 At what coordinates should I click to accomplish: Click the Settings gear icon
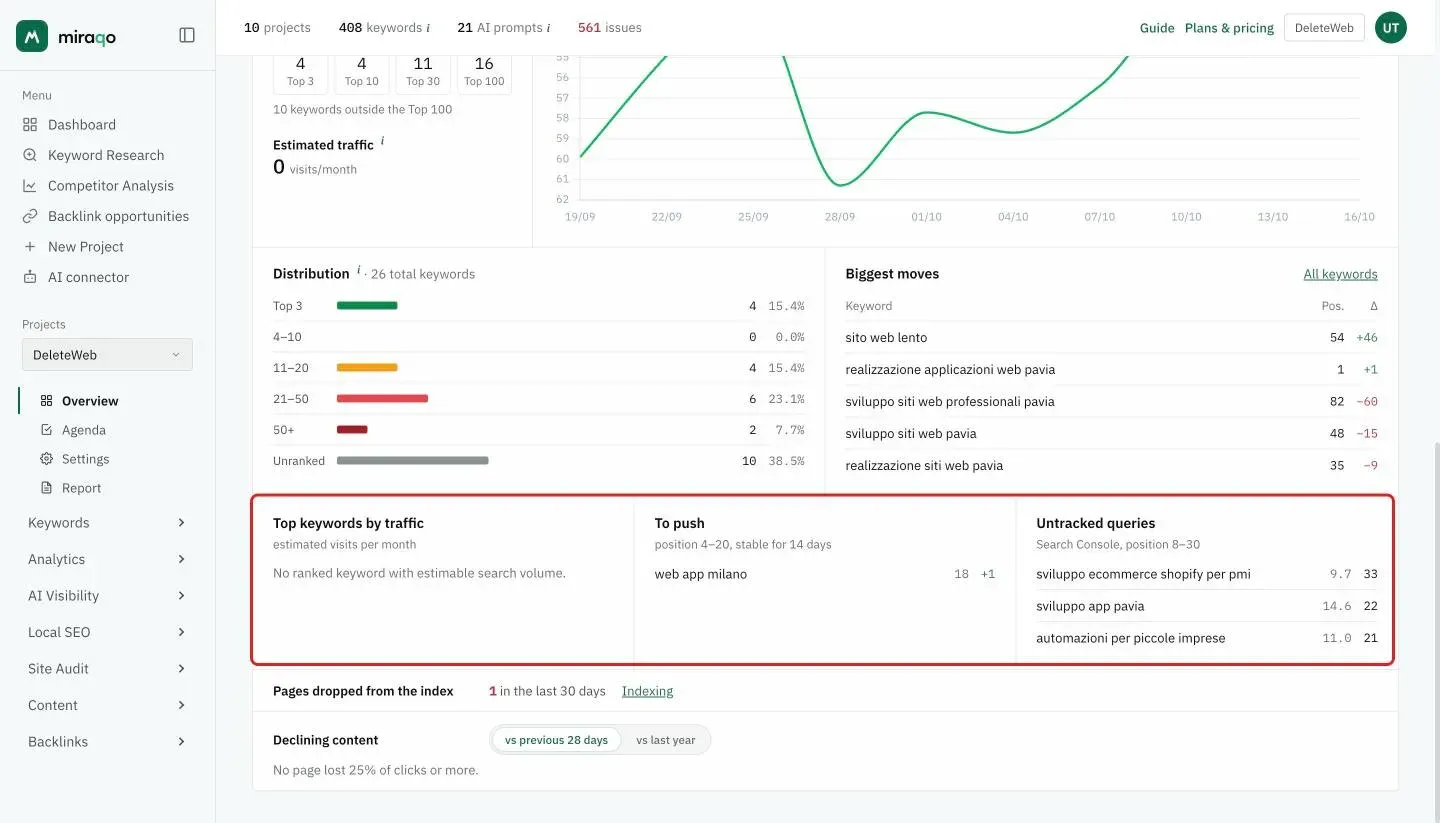click(x=46, y=459)
